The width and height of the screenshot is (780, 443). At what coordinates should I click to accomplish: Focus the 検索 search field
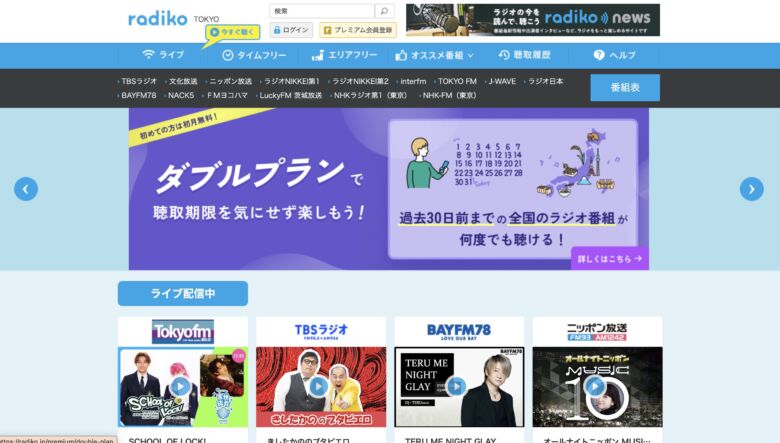322,10
